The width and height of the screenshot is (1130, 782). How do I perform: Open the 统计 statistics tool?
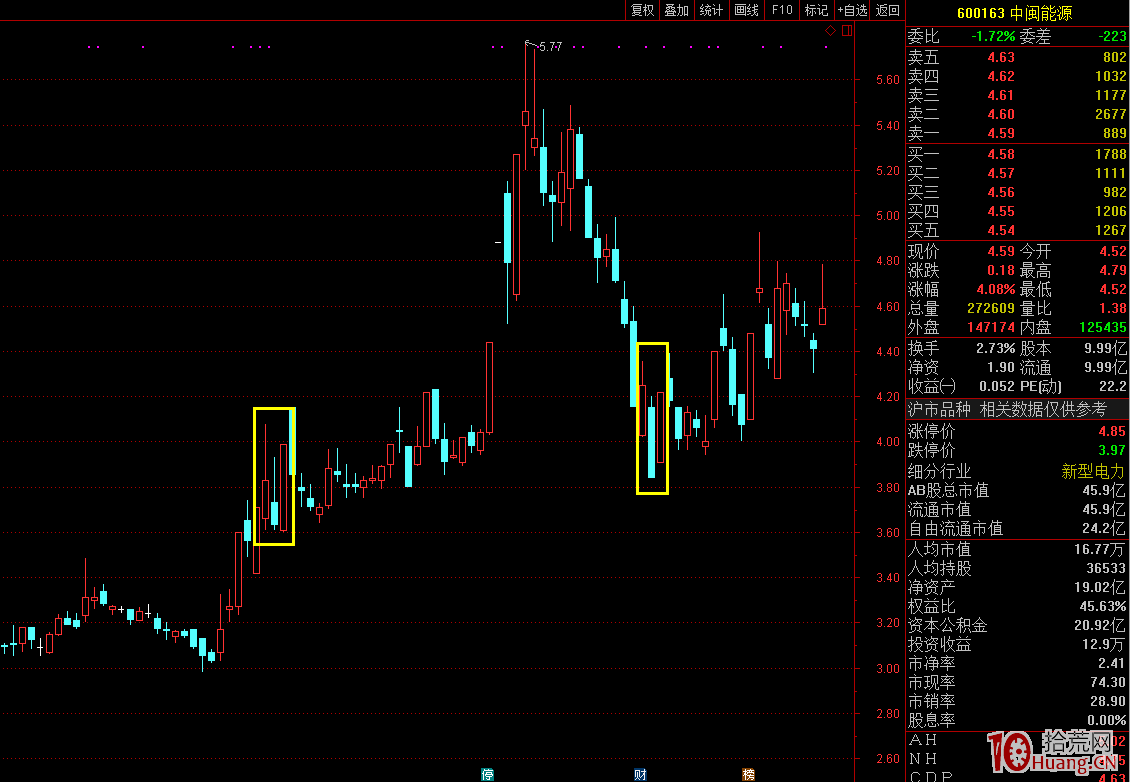click(x=711, y=10)
